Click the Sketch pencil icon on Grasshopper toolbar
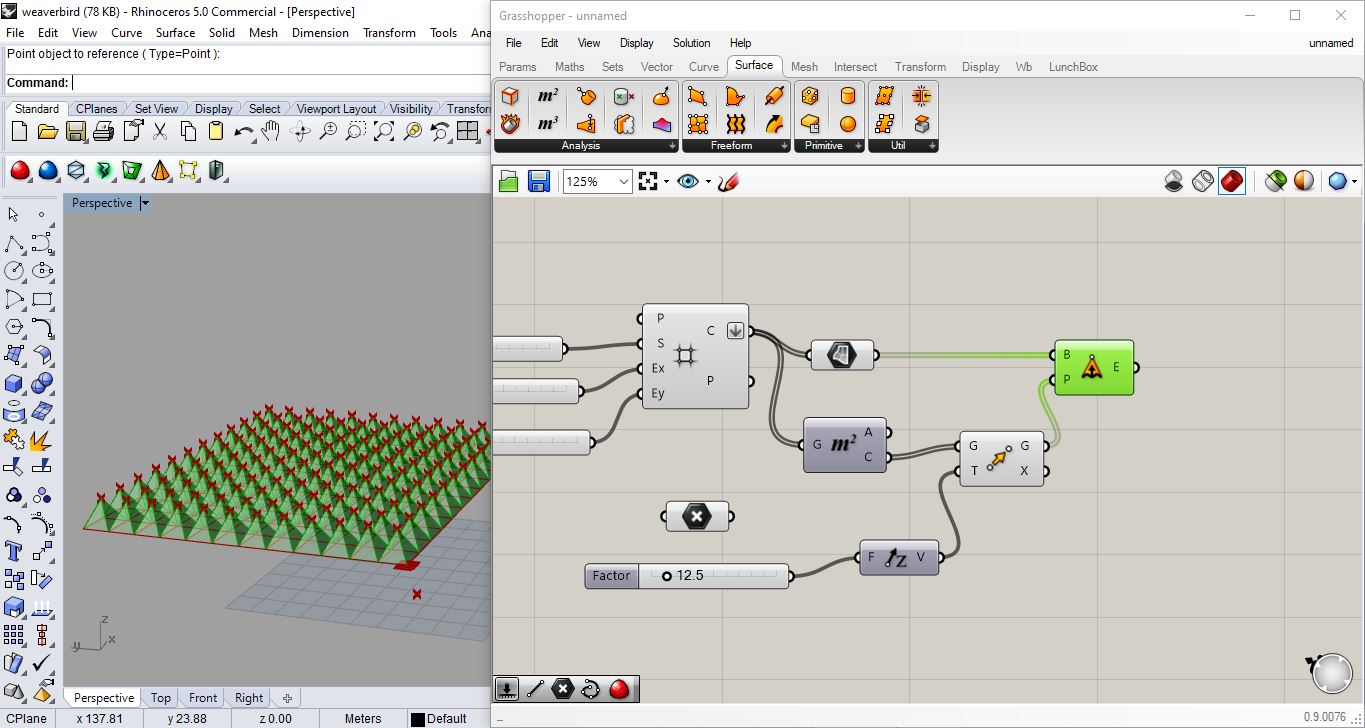 [x=728, y=181]
